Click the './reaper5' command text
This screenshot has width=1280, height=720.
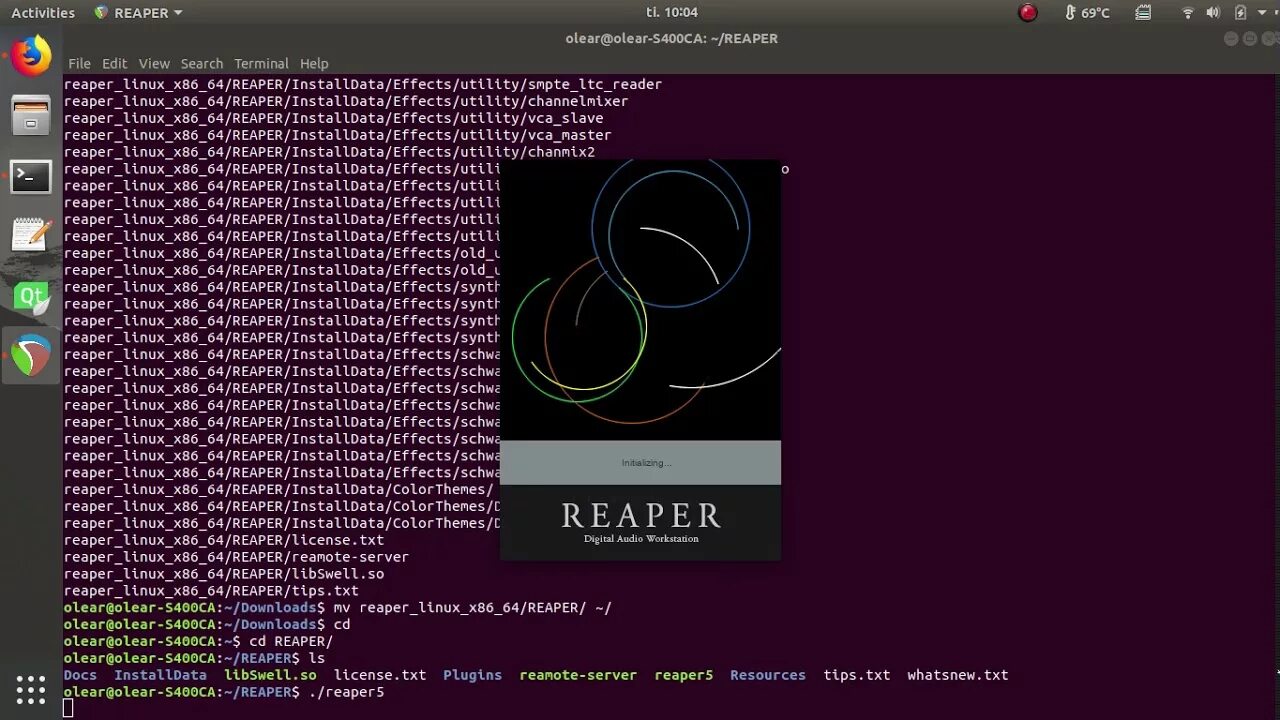346,692
